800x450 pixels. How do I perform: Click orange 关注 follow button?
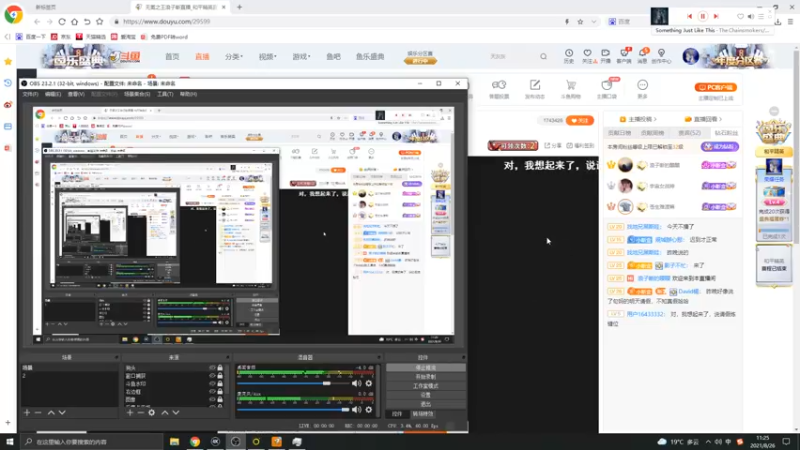pyautogui.click(x=580, y=120)
